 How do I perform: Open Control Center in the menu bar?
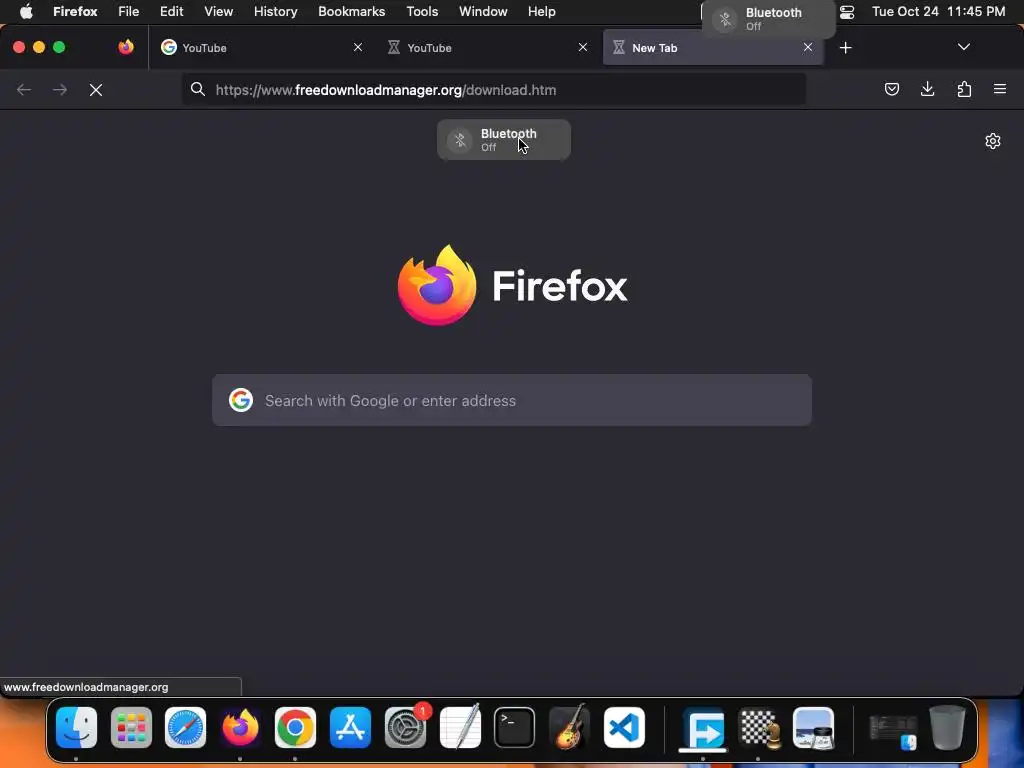click(847, 12)
